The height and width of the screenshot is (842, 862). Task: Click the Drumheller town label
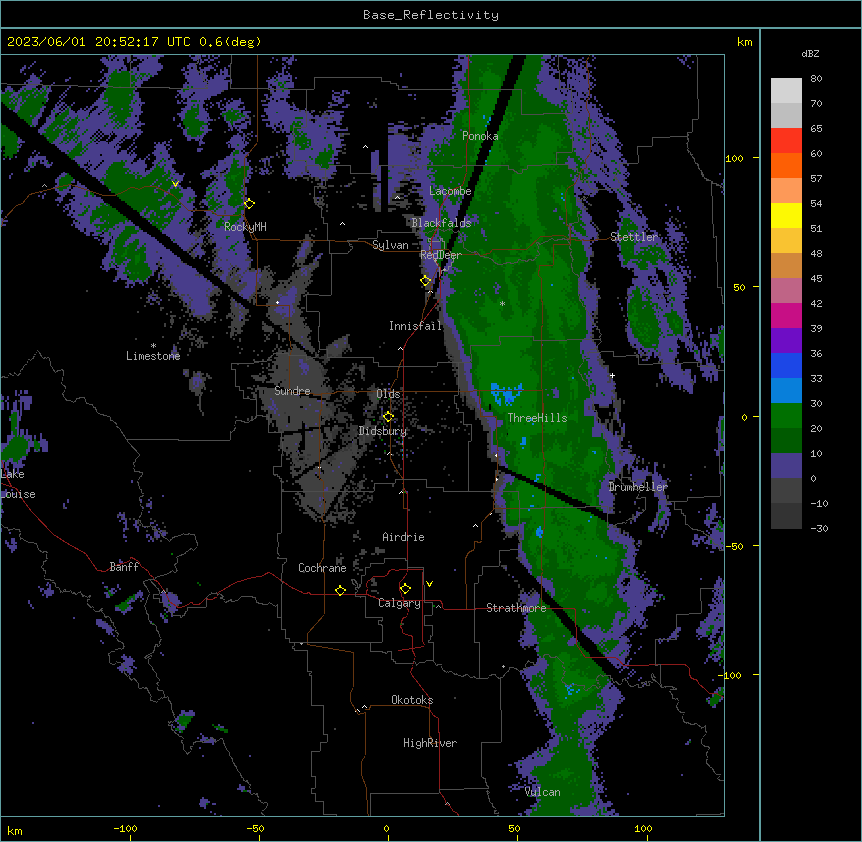click(638, 486)
